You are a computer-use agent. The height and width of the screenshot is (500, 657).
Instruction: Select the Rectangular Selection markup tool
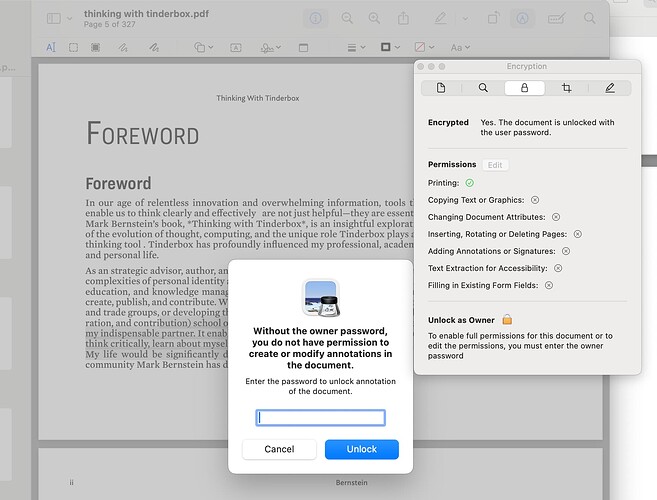coord(73,47)
